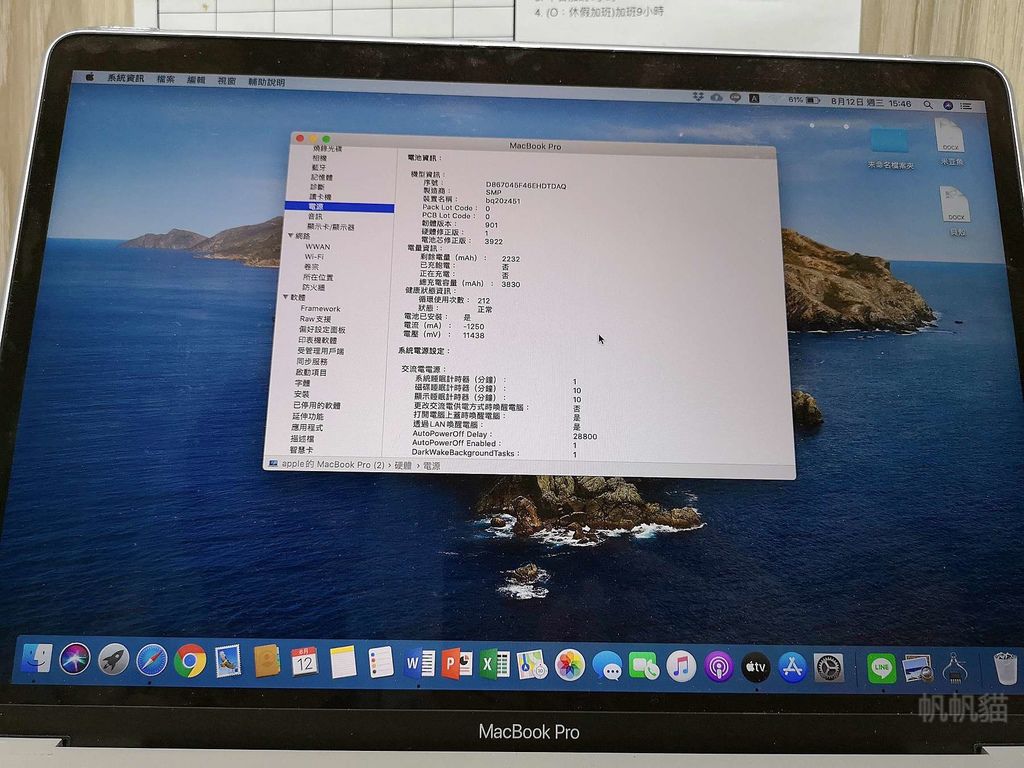Image resolution: width=1024 pixels, height=768 pixels.
Task: Open Safari from the Dock
Action: (x=152, y=661)
